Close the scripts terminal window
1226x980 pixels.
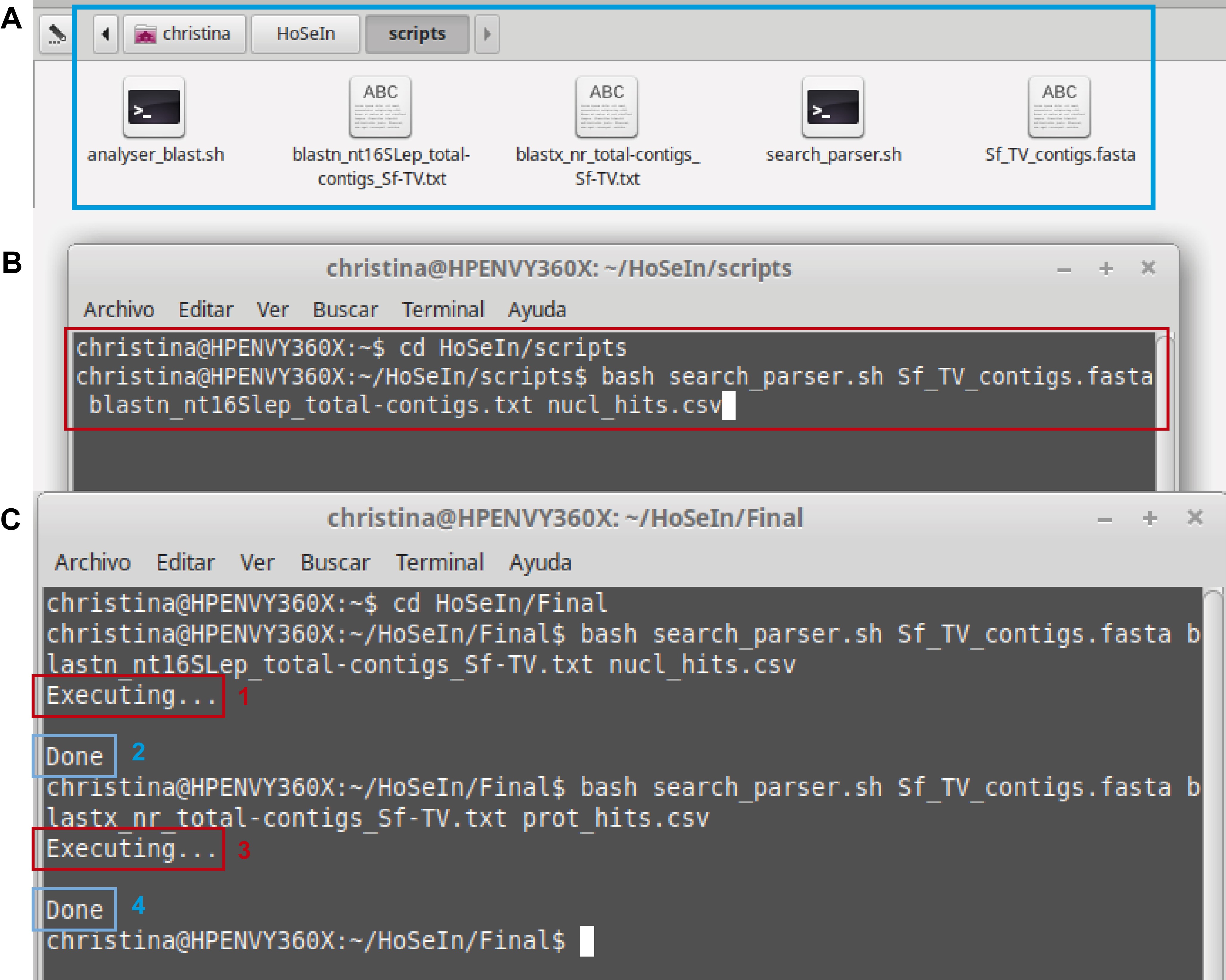[x=1148, y=267]
